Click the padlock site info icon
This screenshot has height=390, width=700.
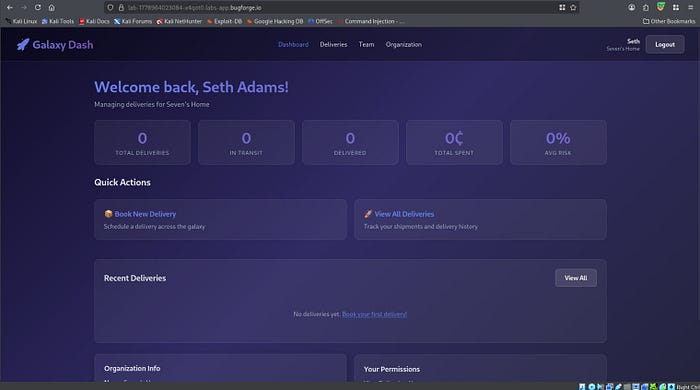pyautogui.click(x=121, y=8)
